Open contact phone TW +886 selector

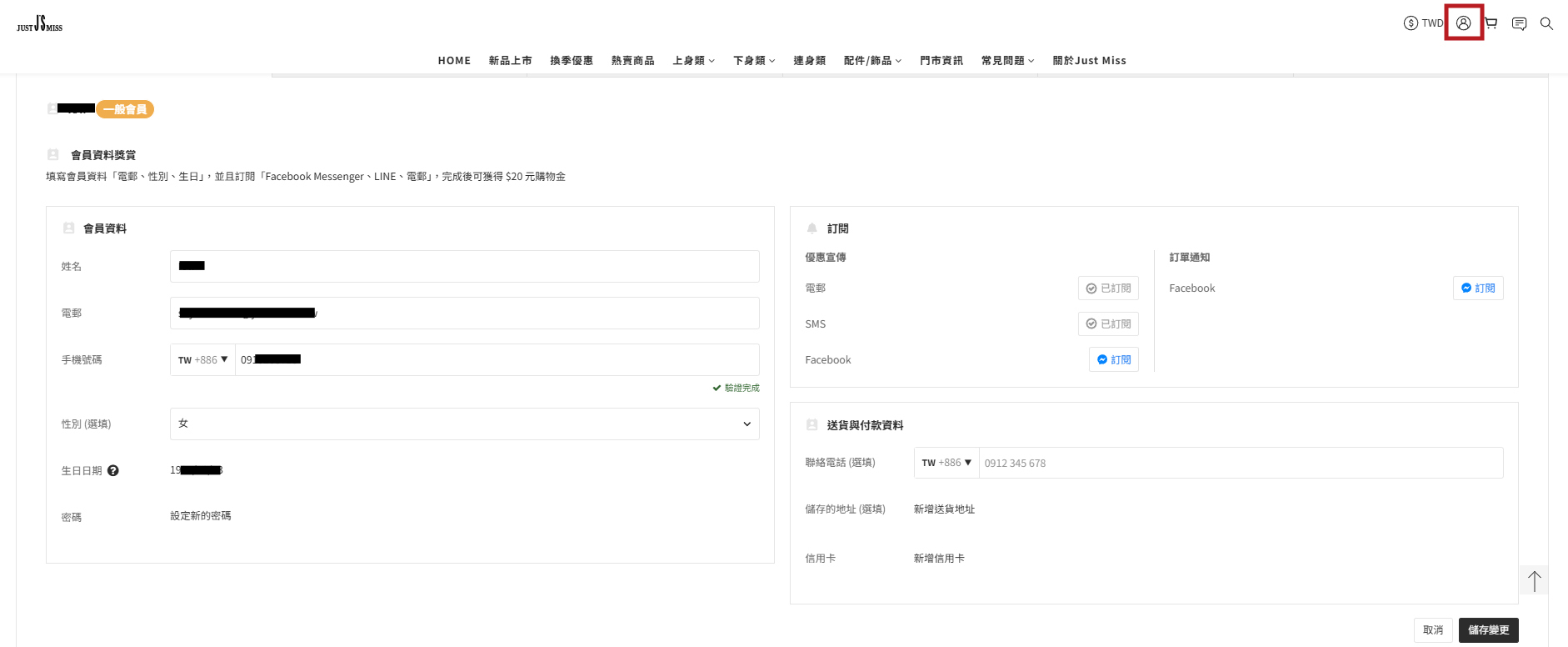(x=946, y=463)
